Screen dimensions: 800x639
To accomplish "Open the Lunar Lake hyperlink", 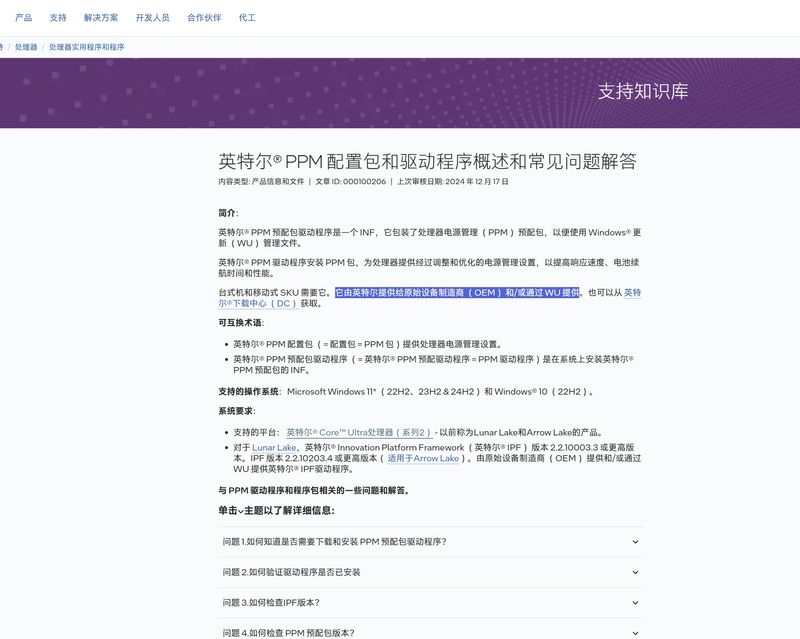I will coord(266,447).
